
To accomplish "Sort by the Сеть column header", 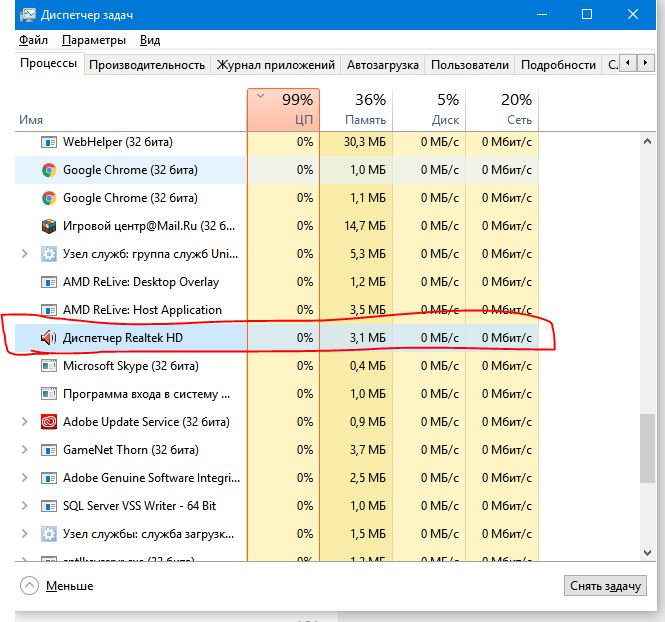I will pyautogui.click(x=502, y=110).
